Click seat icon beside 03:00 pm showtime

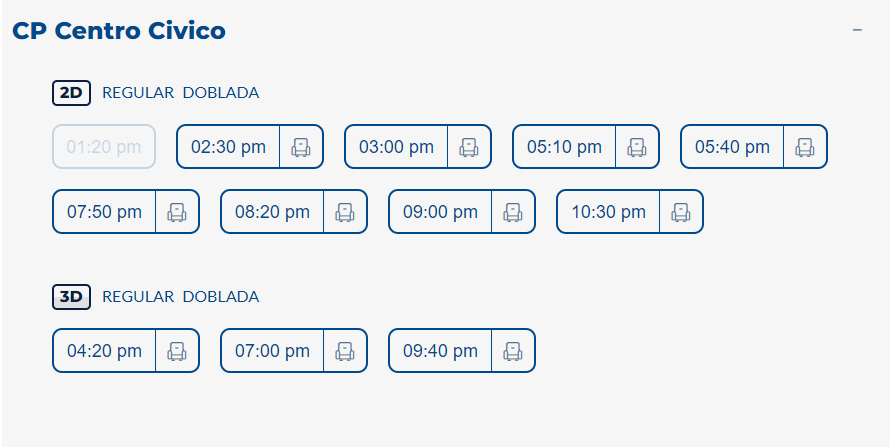469,147
